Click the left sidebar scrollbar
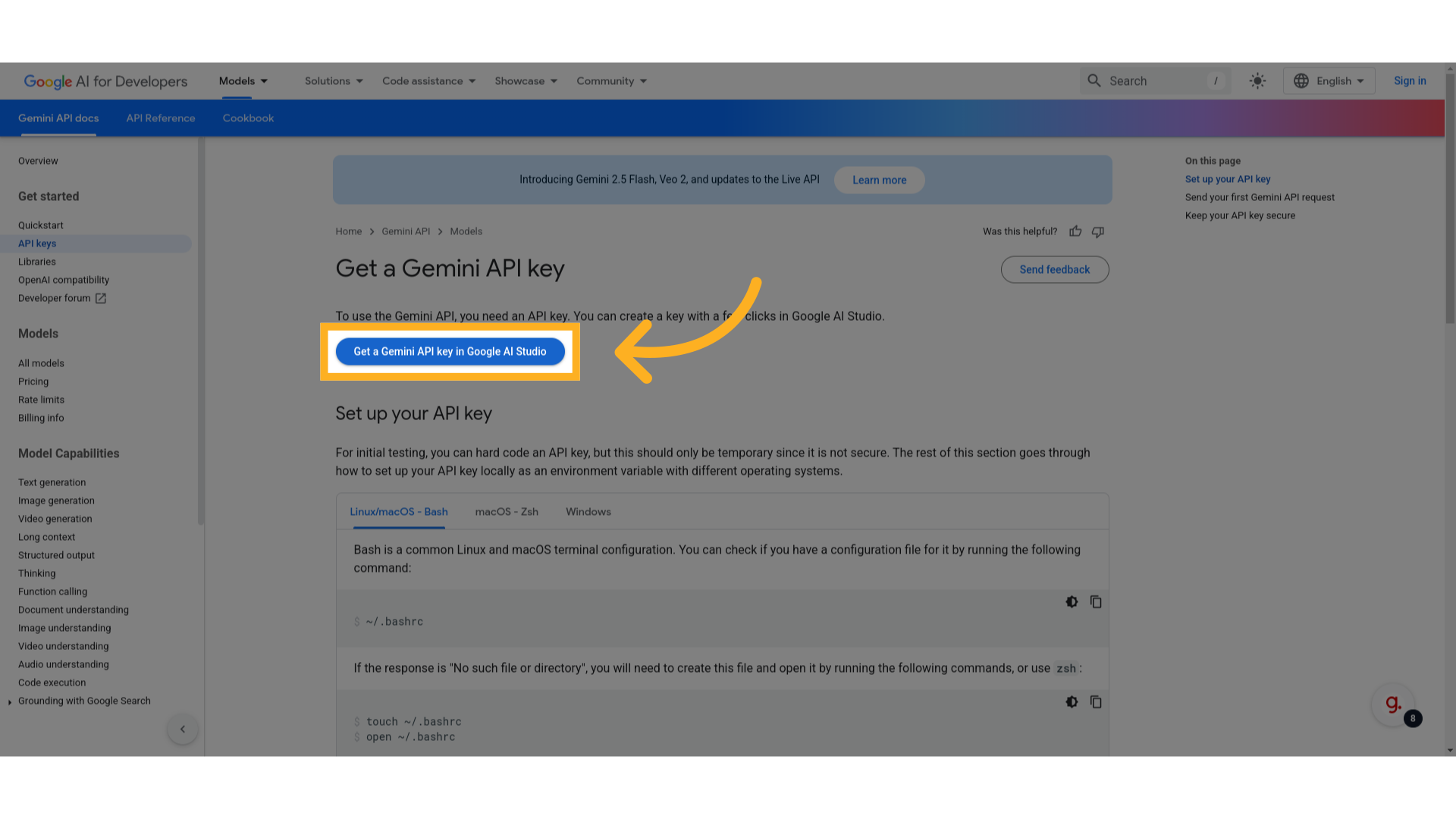The width and height of the screenshot is (1456, 819). (200, 331)
